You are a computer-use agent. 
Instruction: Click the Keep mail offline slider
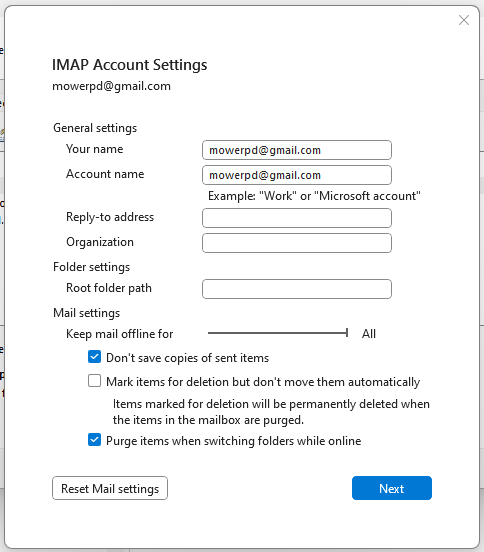point(278,333)
